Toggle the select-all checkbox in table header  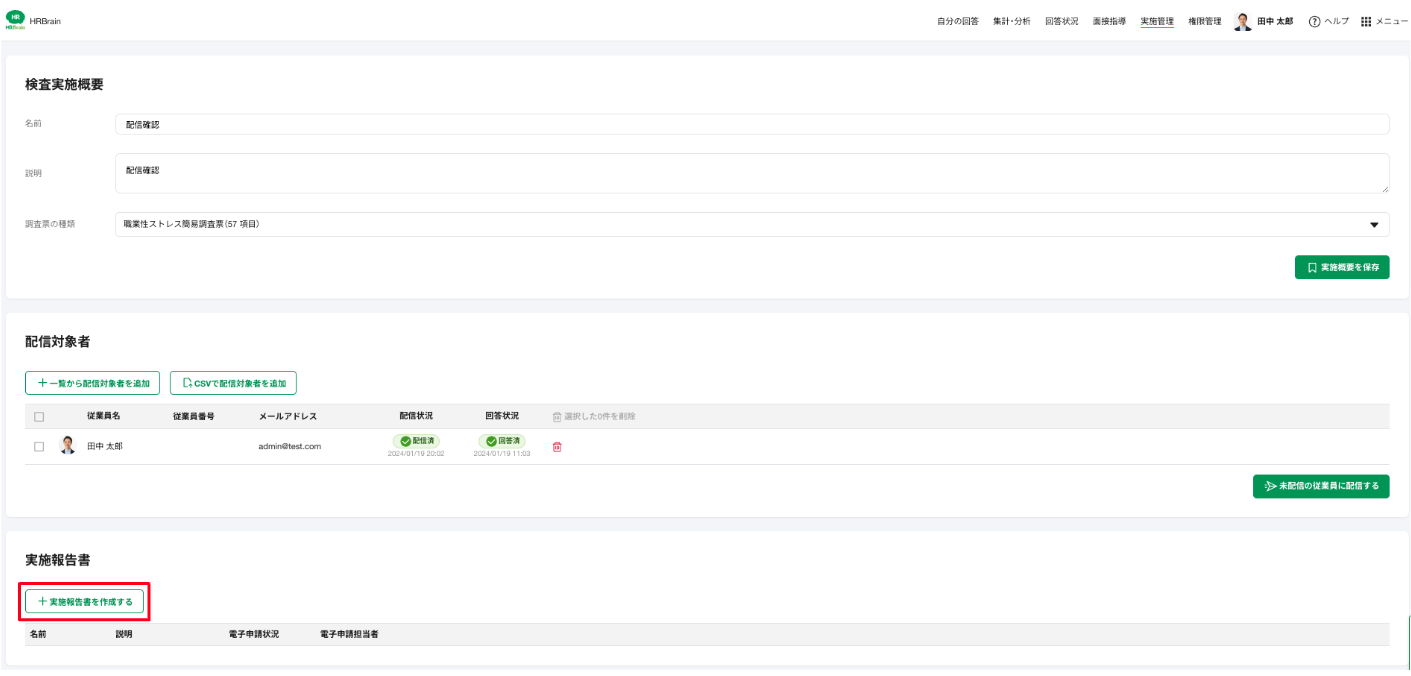(x=39, y=416)
